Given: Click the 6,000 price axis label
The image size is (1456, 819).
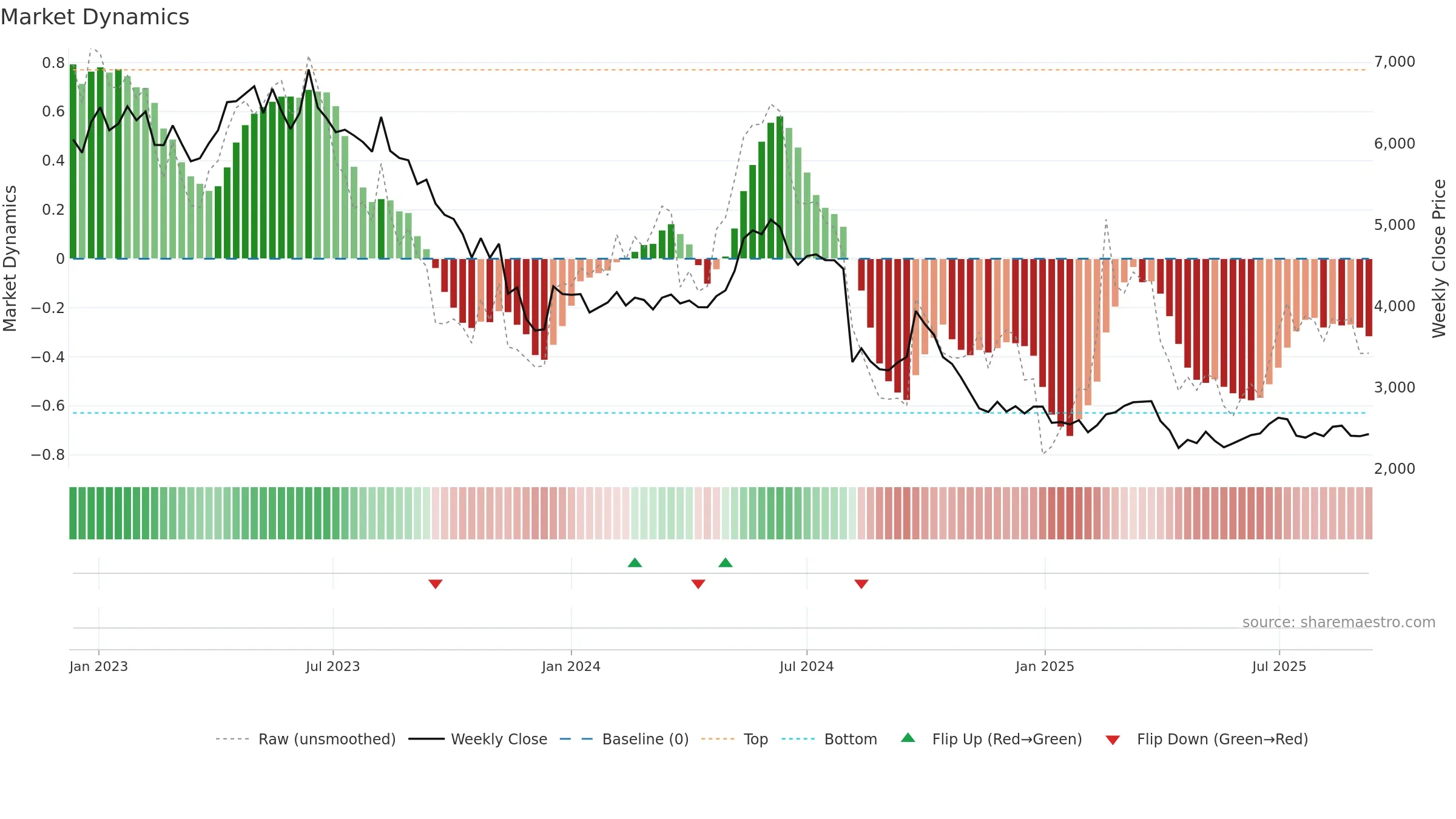Looking at the screenshot, I should [x=1394, y=143].
